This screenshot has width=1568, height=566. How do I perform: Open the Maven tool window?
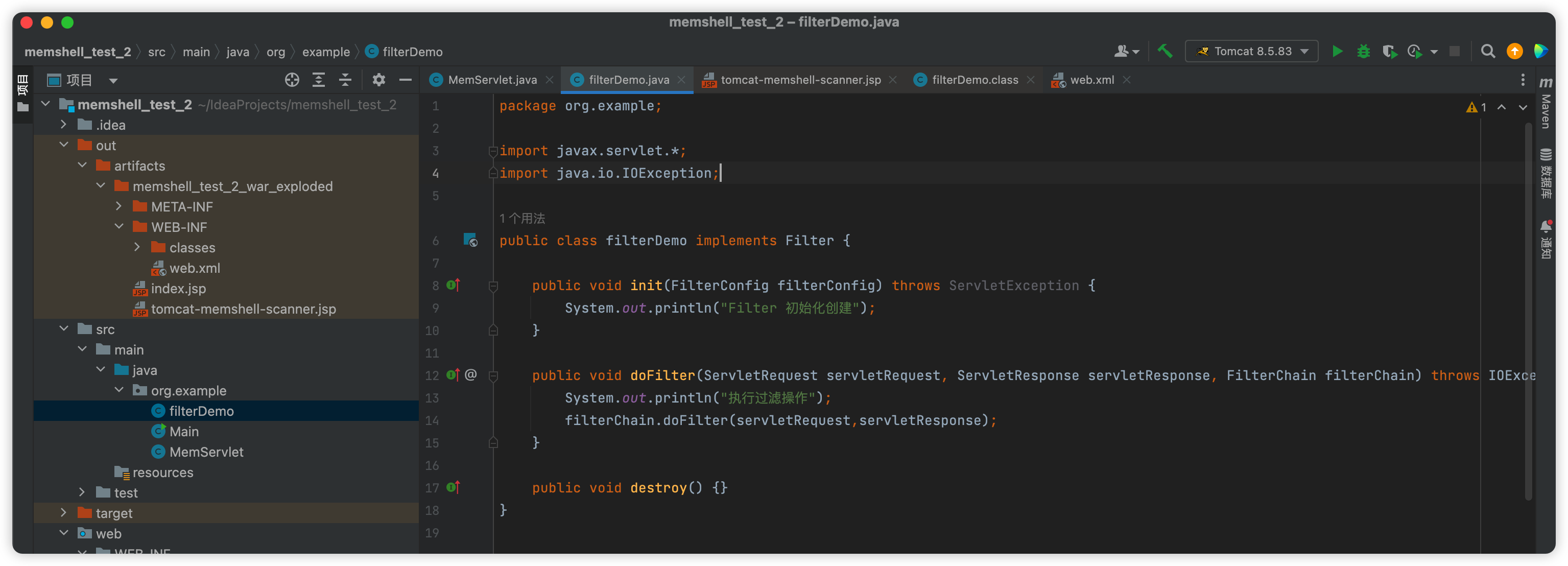click(x=1546, y=102)
